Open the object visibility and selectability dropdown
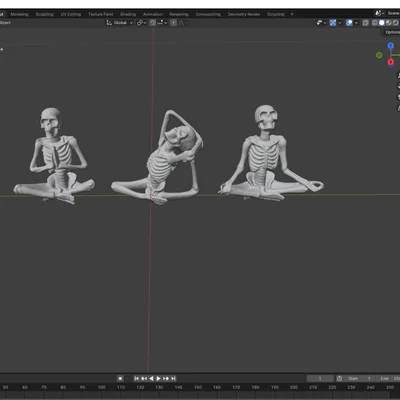400x400 pixels. (321, 23)
